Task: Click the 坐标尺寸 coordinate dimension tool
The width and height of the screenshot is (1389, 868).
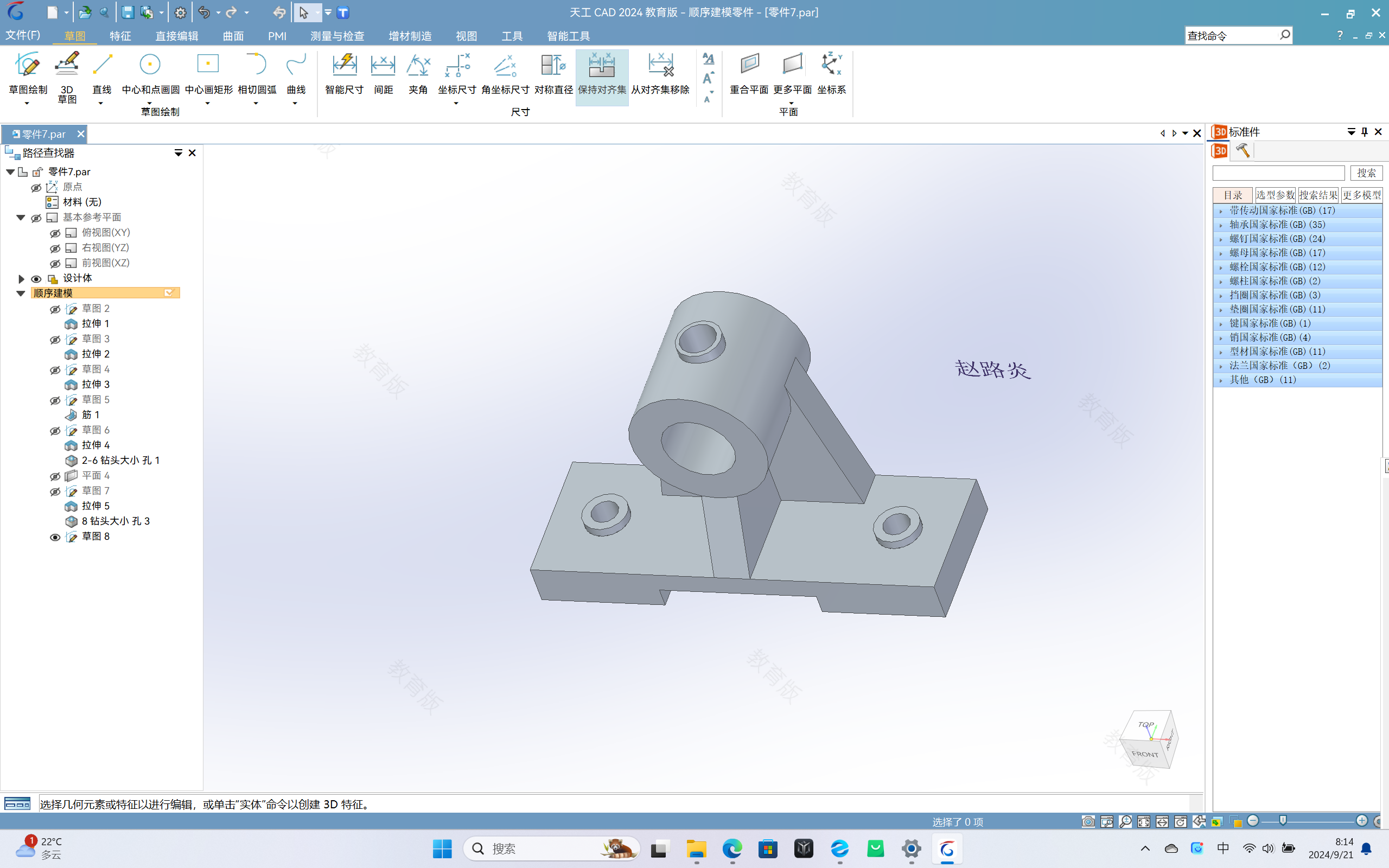Action: (457, 73)
